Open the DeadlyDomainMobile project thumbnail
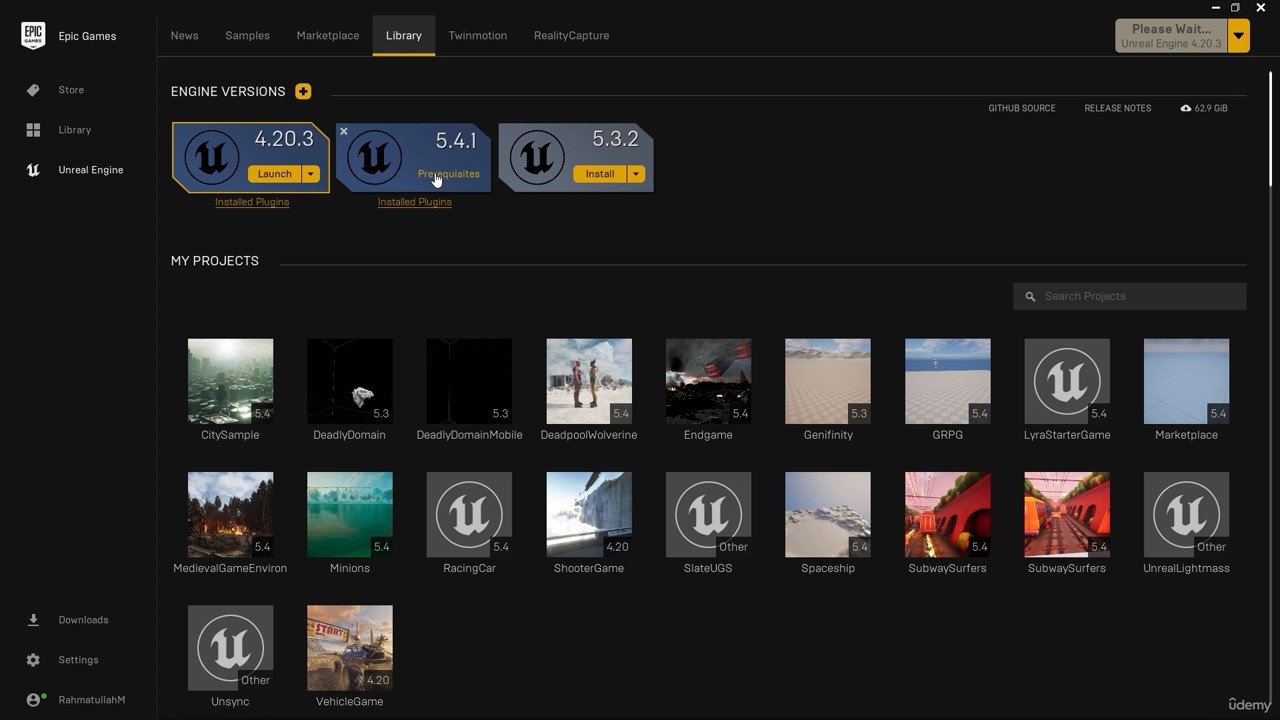The image size is (1280, 720). (x=469, y=381)
